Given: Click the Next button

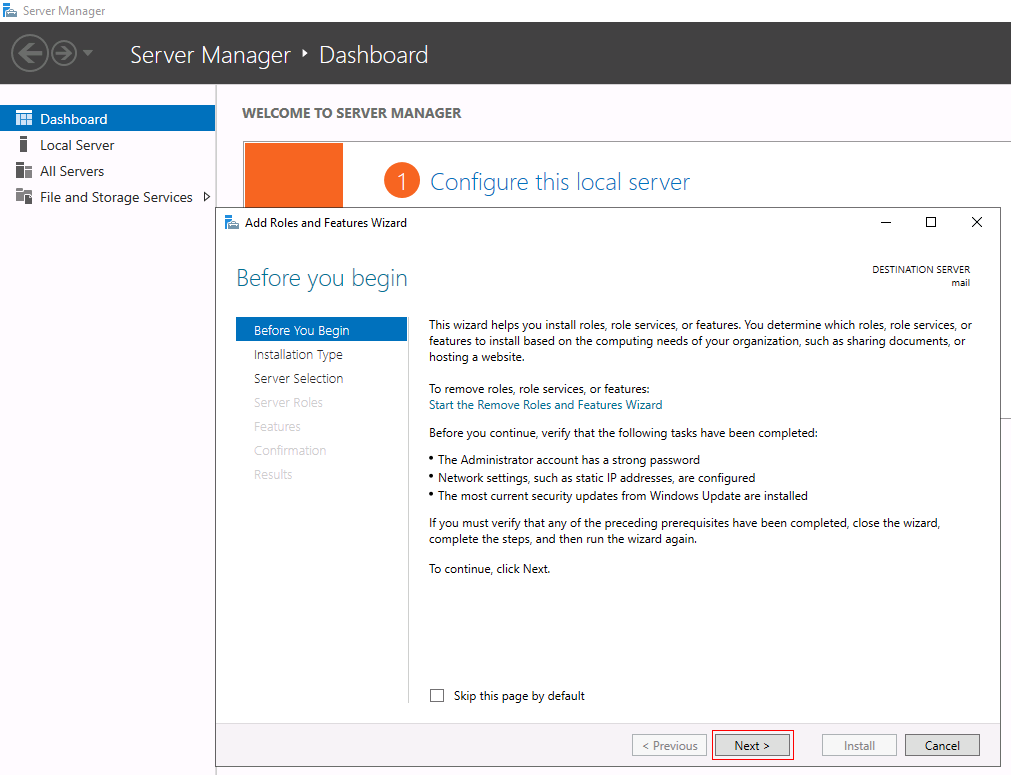Looking at the screenshot, I should [752, 745].
